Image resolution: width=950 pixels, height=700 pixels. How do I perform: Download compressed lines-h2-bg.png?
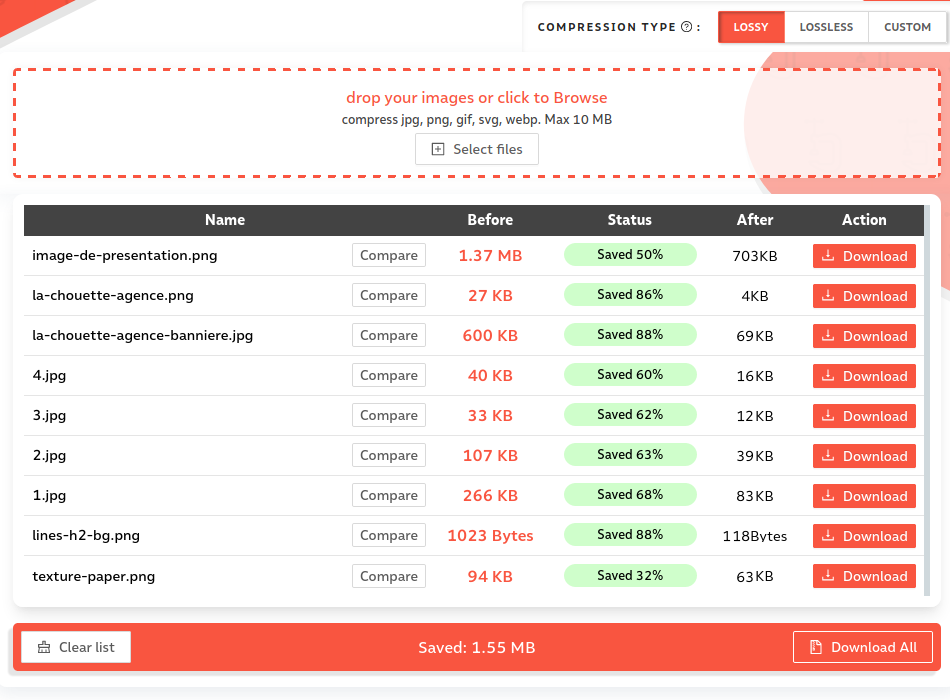[864, 536]
